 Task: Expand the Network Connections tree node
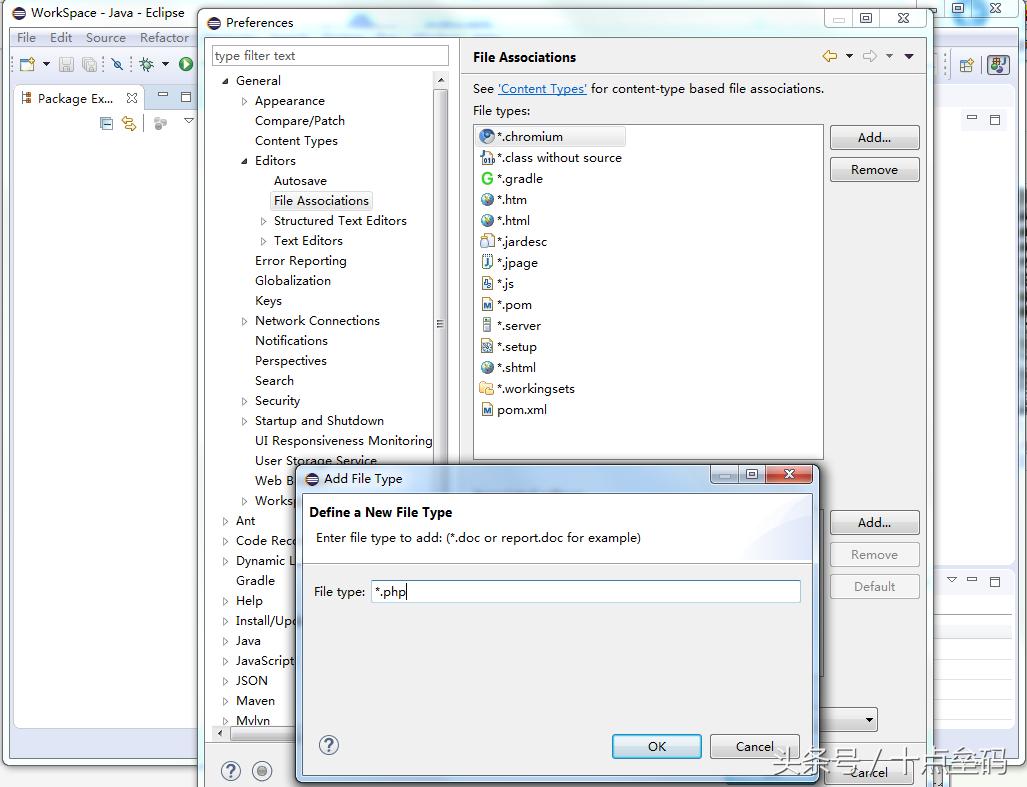(245, 321)
